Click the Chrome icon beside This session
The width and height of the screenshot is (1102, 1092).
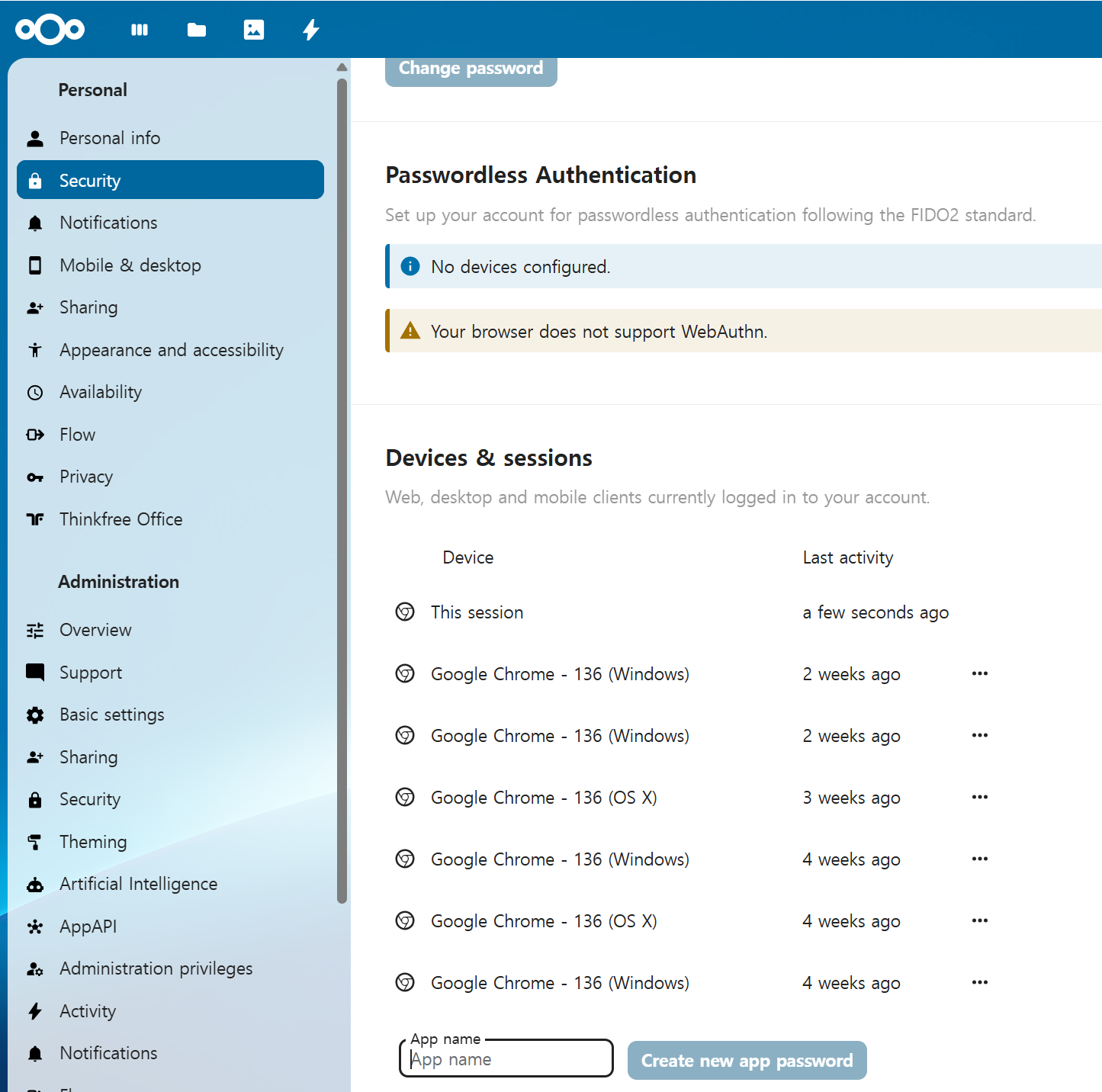click(x=405, y=612)
